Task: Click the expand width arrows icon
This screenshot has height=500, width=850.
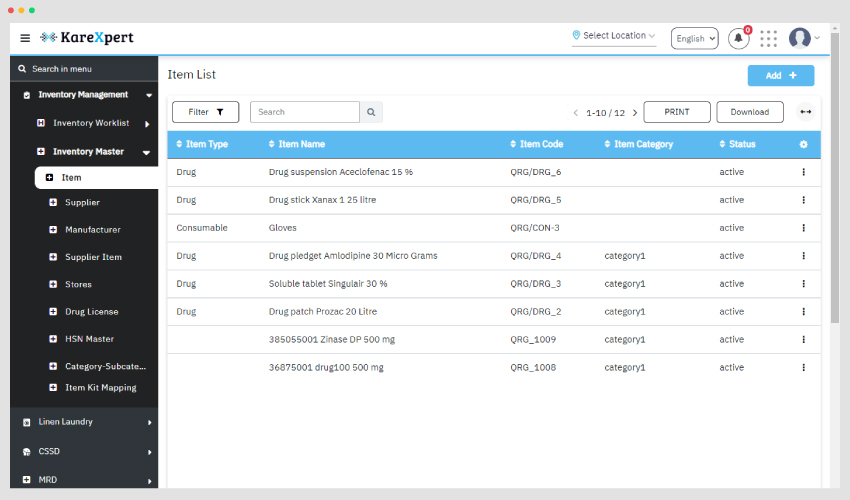Action: pos(806,112)
